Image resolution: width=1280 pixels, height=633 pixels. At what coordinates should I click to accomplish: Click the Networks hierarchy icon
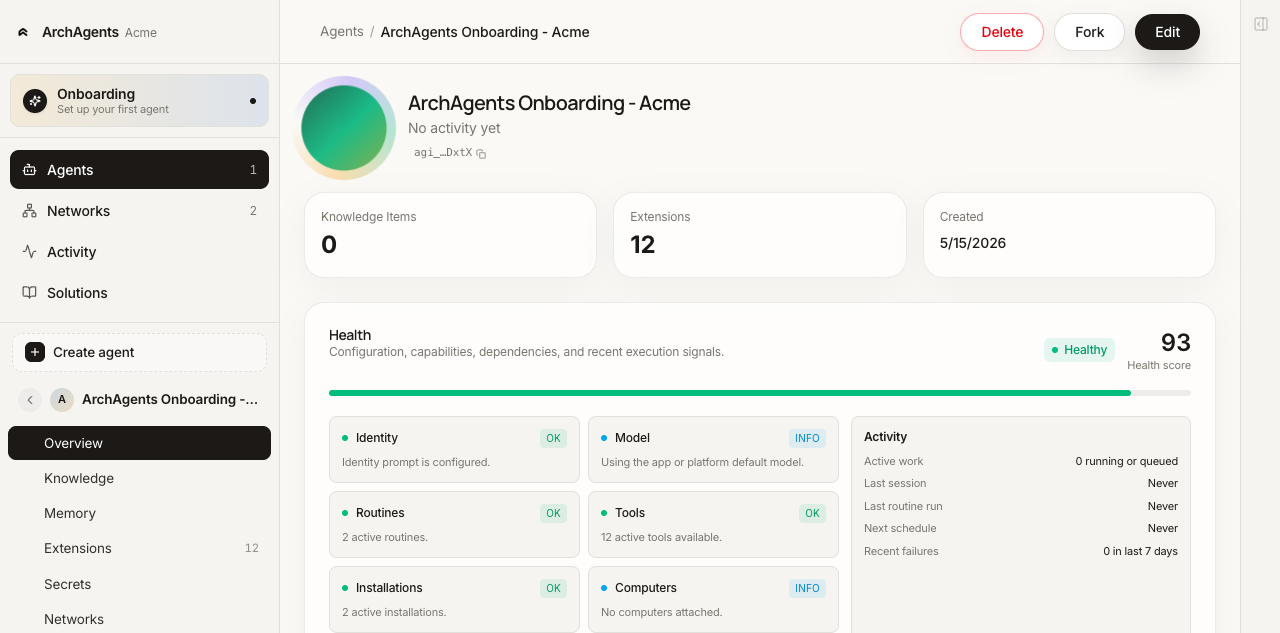click(x=29, y=211)
